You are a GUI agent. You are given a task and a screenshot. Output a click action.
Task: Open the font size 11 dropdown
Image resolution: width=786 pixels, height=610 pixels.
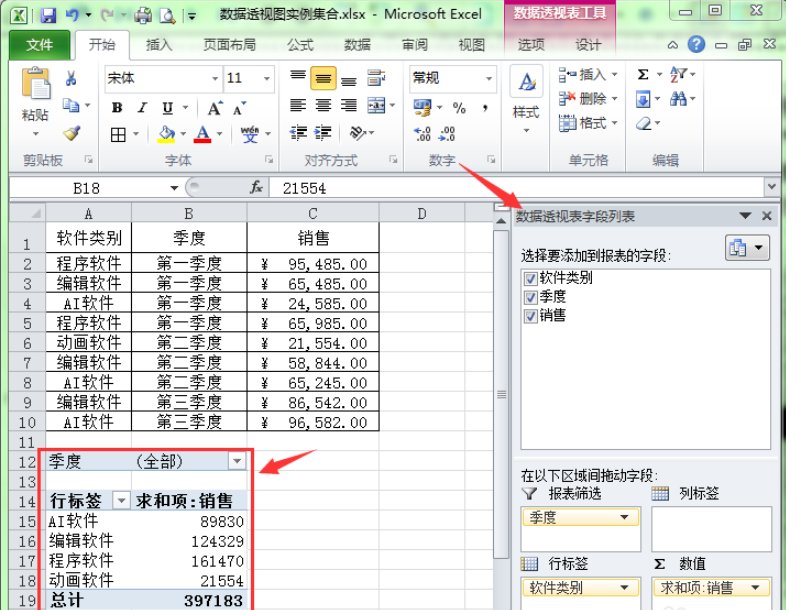[x=267, y=78]
